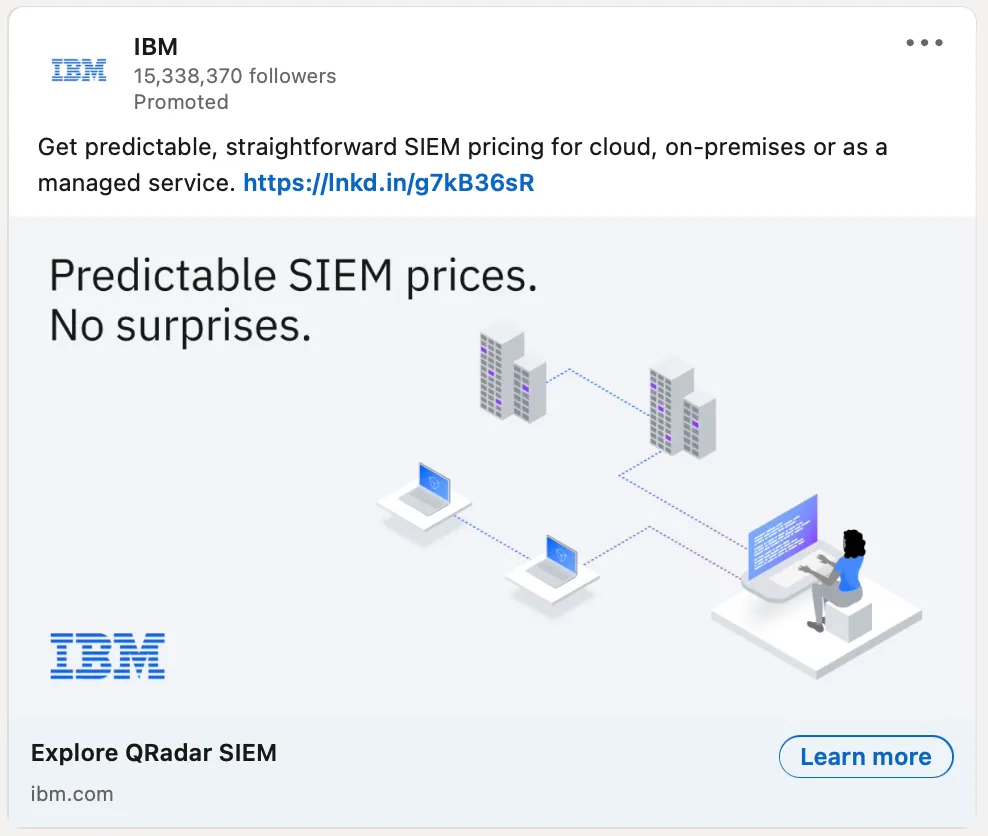The image size is (988, 836).
Task: Click the ad description text about SIEM pricing
Action: [x=462, y=165]
